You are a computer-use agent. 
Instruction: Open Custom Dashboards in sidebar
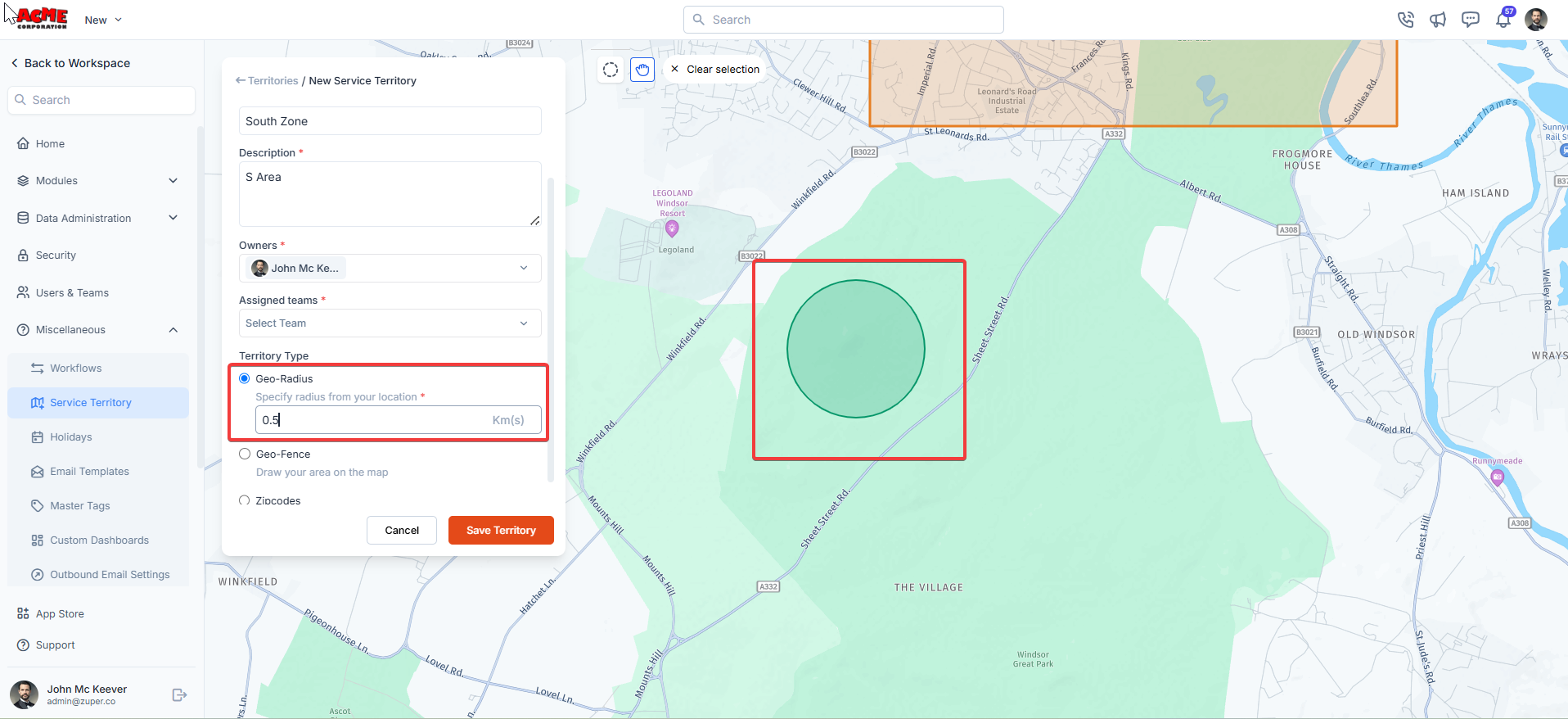tap(98, 540)
